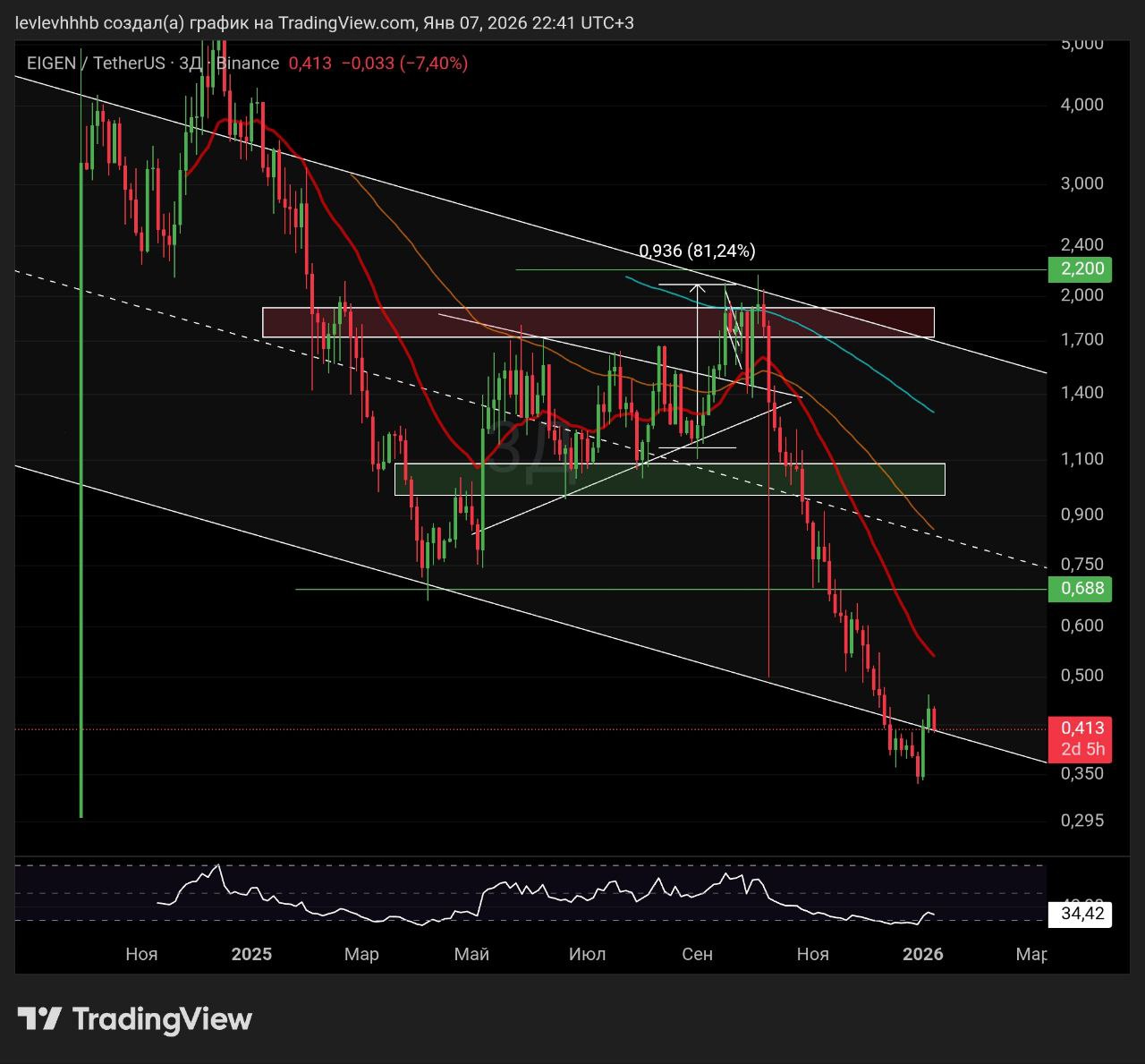Click the Май label on time axis

pos(471,954)
